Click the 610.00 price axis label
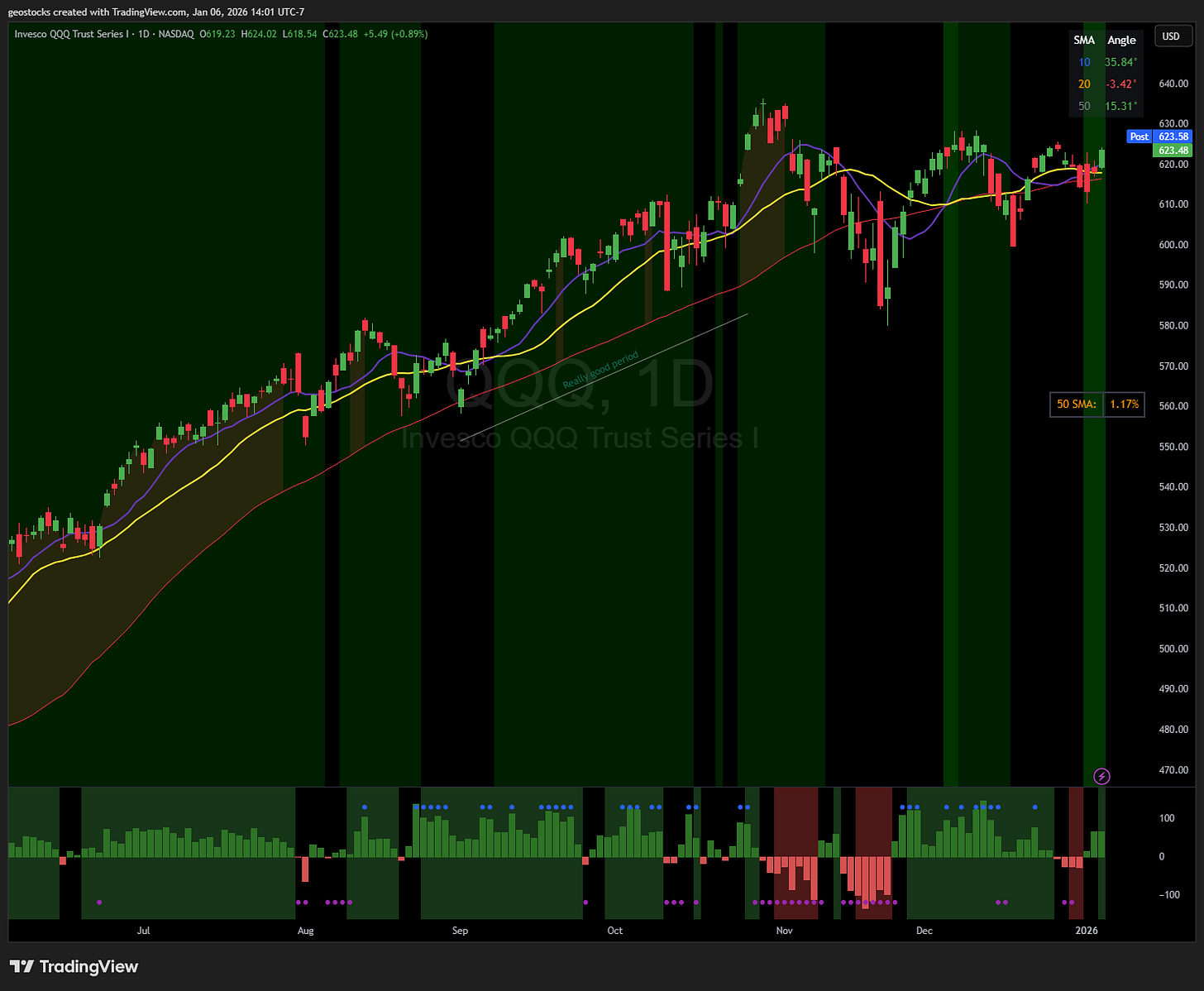Viewport: 1204px width, 991px height. pyautogui.click(x=1173, y=204)
